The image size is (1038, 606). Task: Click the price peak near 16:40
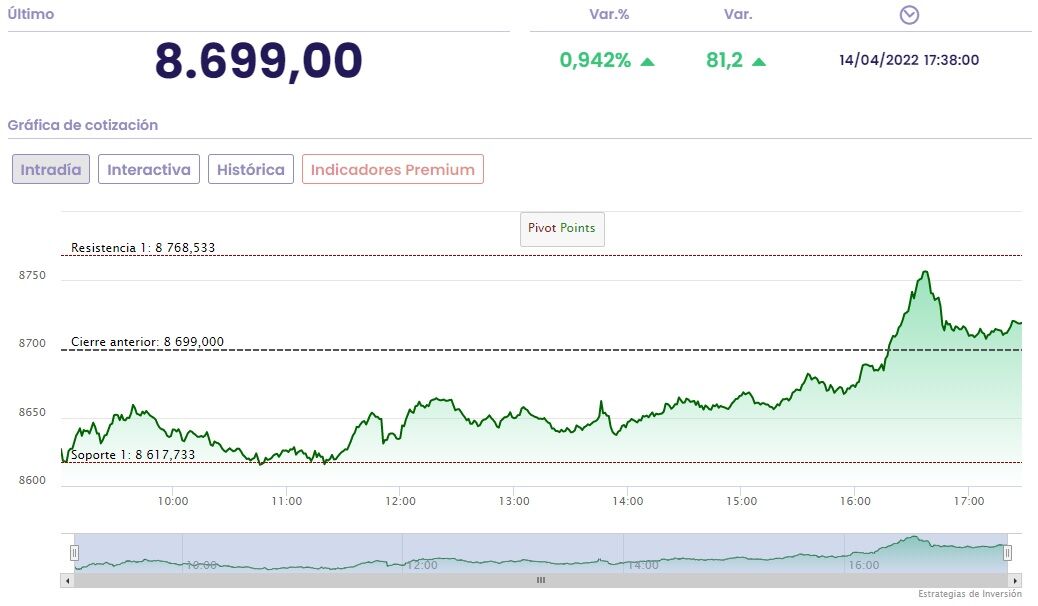tap(925, 271)
